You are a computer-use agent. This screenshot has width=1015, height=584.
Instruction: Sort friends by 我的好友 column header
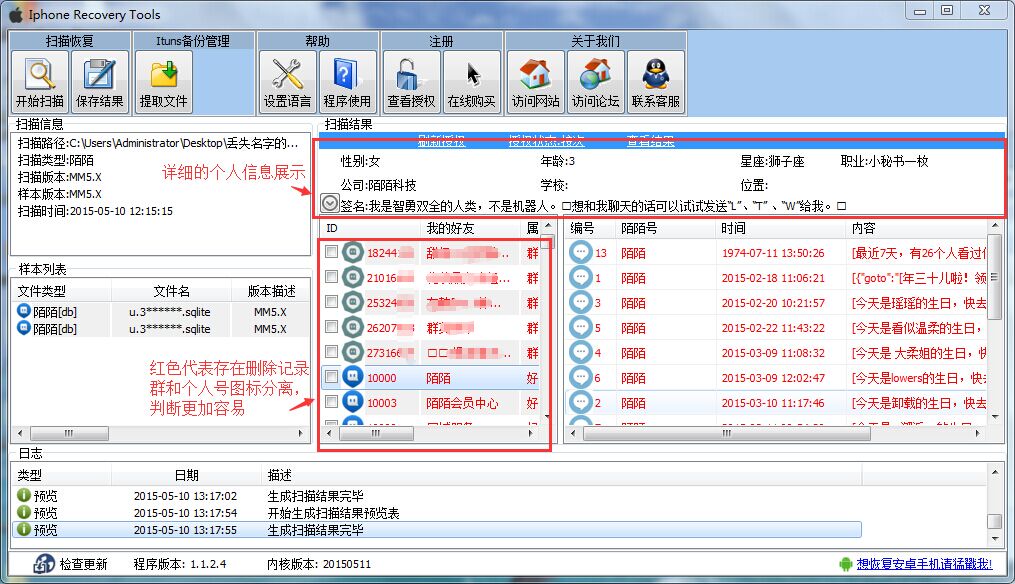tap(471, 228)
